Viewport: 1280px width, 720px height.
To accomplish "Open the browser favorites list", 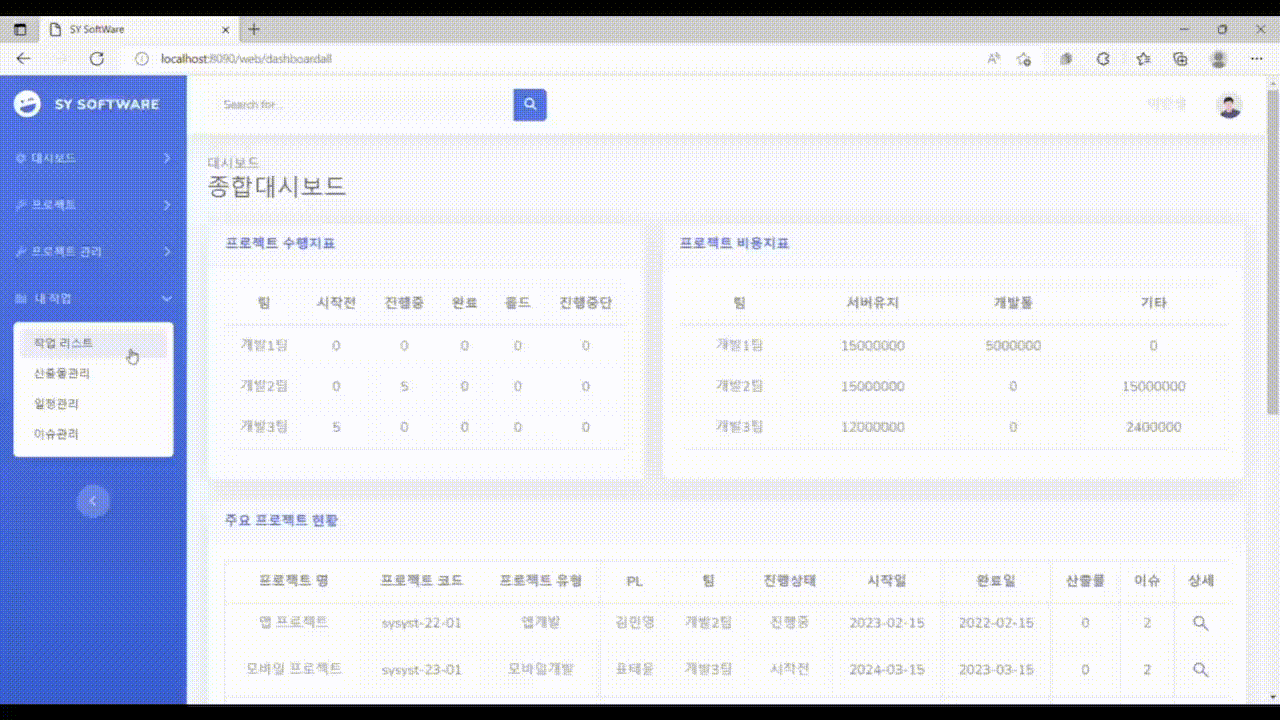I will coord(1144,59).
